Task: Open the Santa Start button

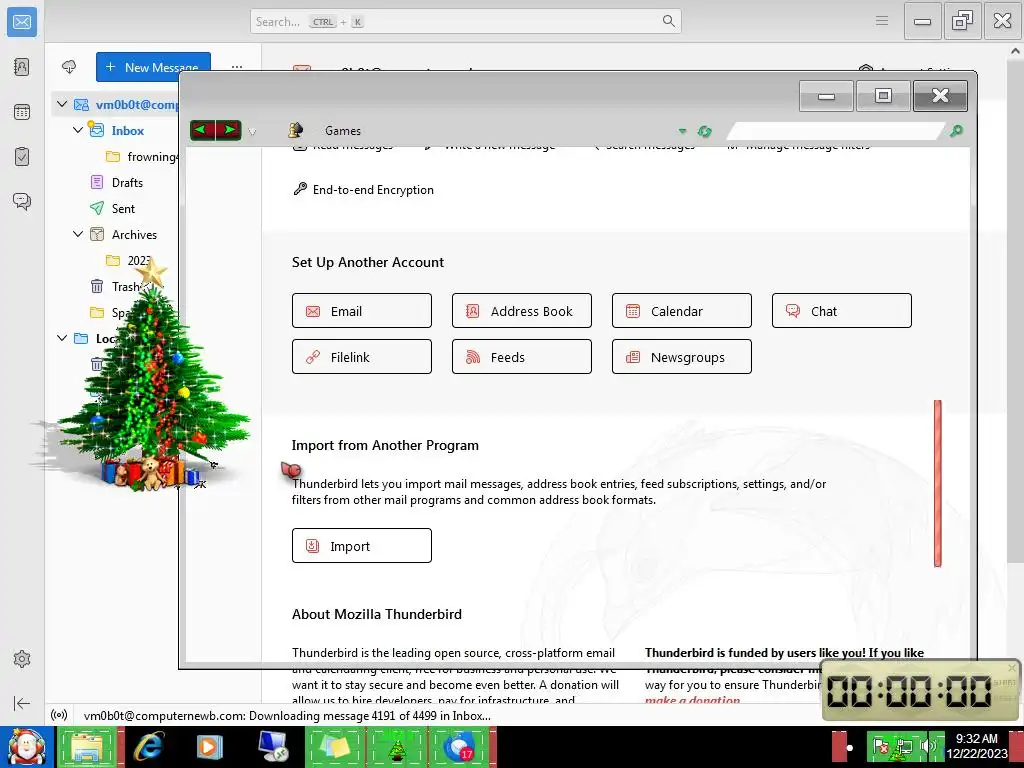Action: 27,747
